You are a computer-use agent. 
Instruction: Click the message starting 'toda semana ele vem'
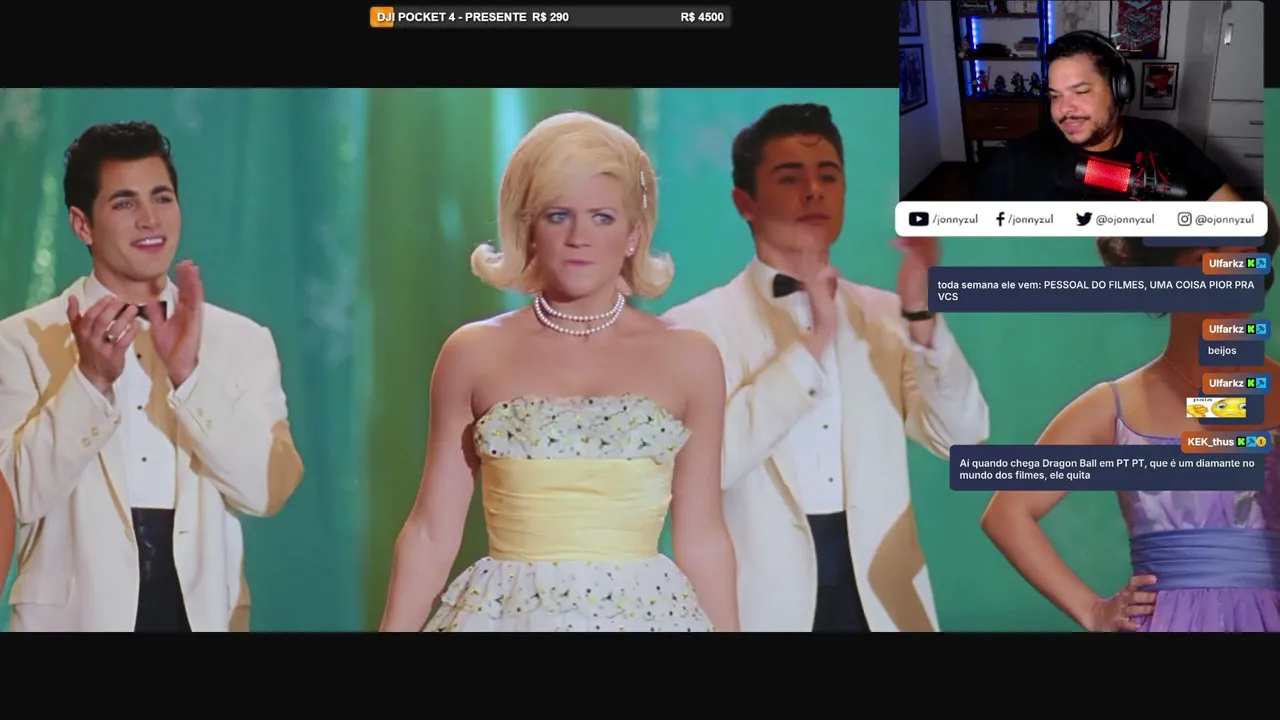[1097, 290]
